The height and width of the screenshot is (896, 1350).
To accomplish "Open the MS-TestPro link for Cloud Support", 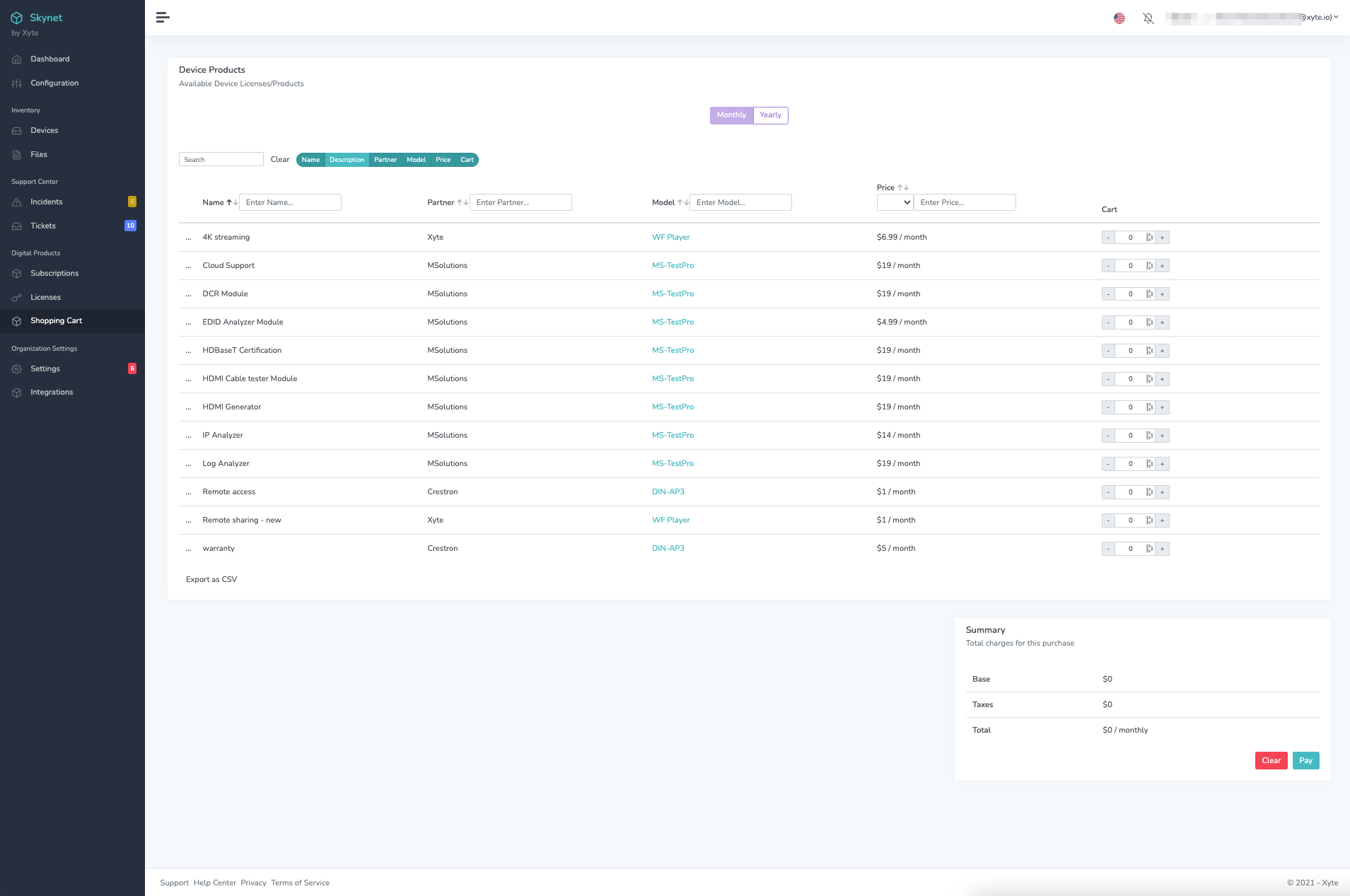I will (673, 266).
